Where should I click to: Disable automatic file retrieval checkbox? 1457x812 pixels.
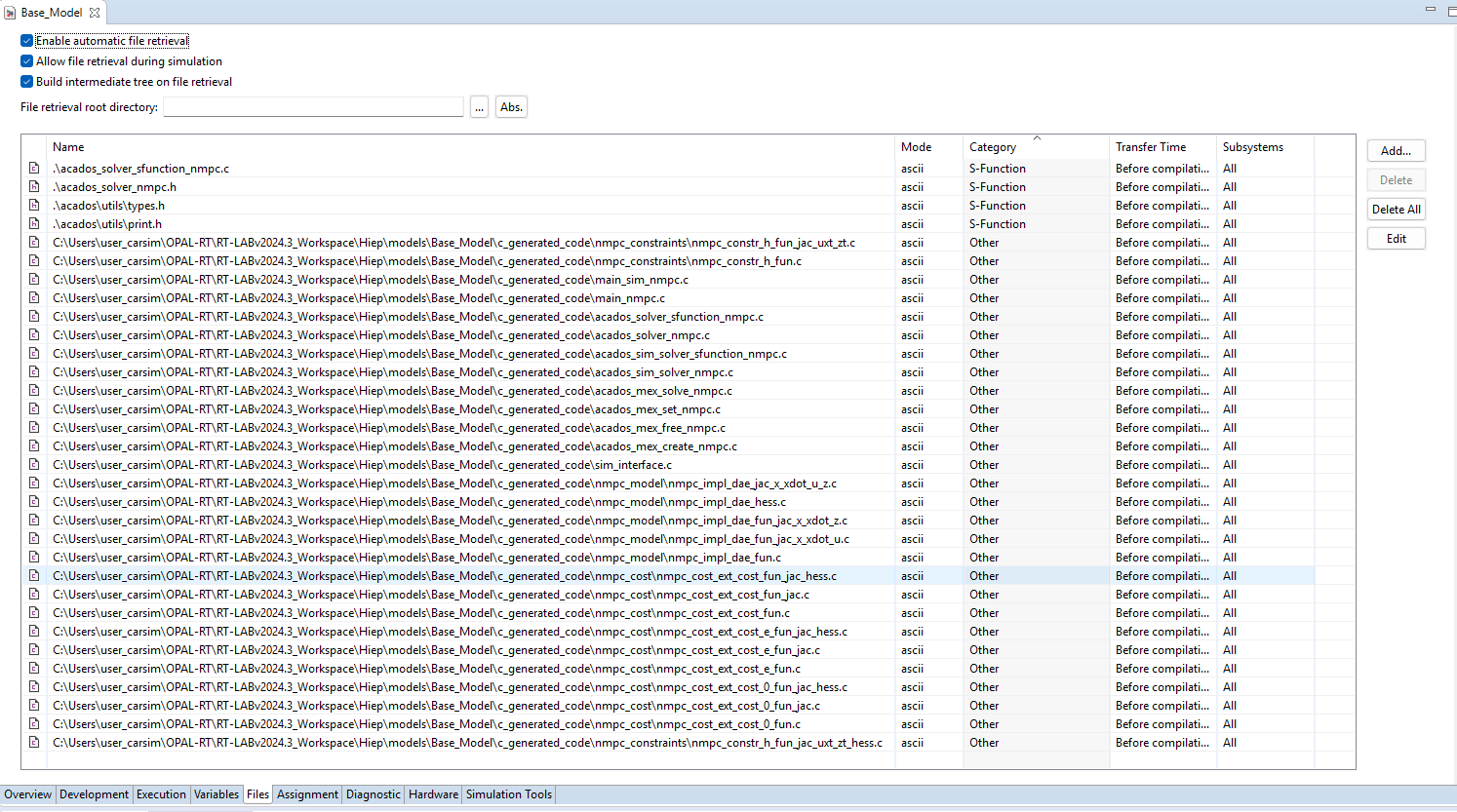click(27, 41)
